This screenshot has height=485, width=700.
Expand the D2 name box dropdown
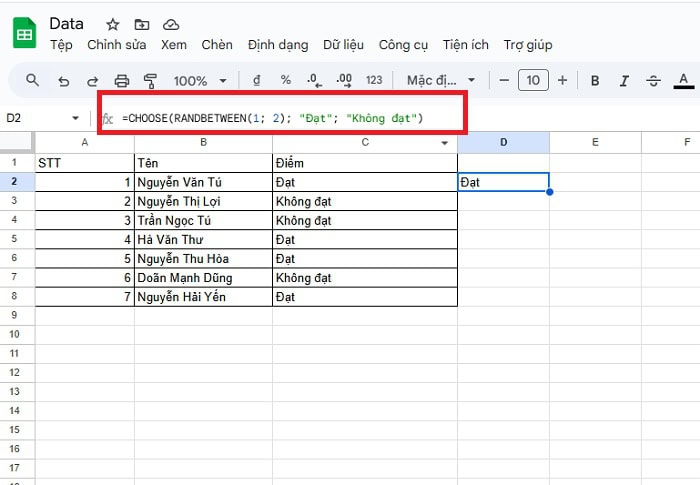point(76,118)
